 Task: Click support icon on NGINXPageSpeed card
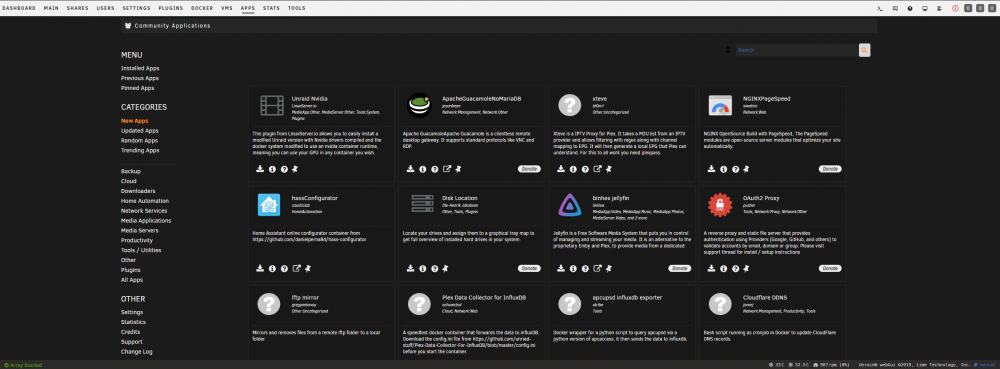tap(735, 169)
